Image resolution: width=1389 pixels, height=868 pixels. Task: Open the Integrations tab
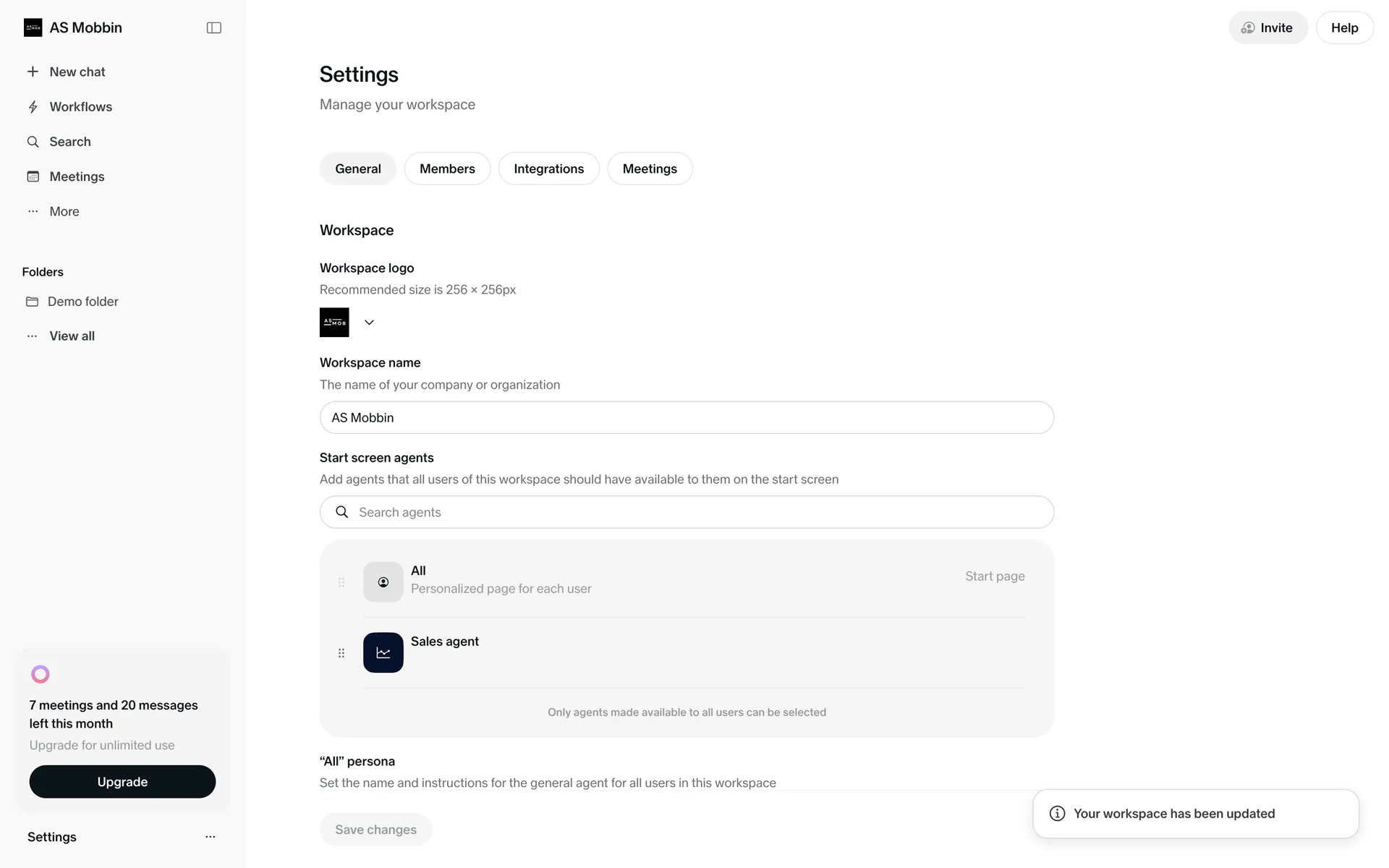coord(548,169)
